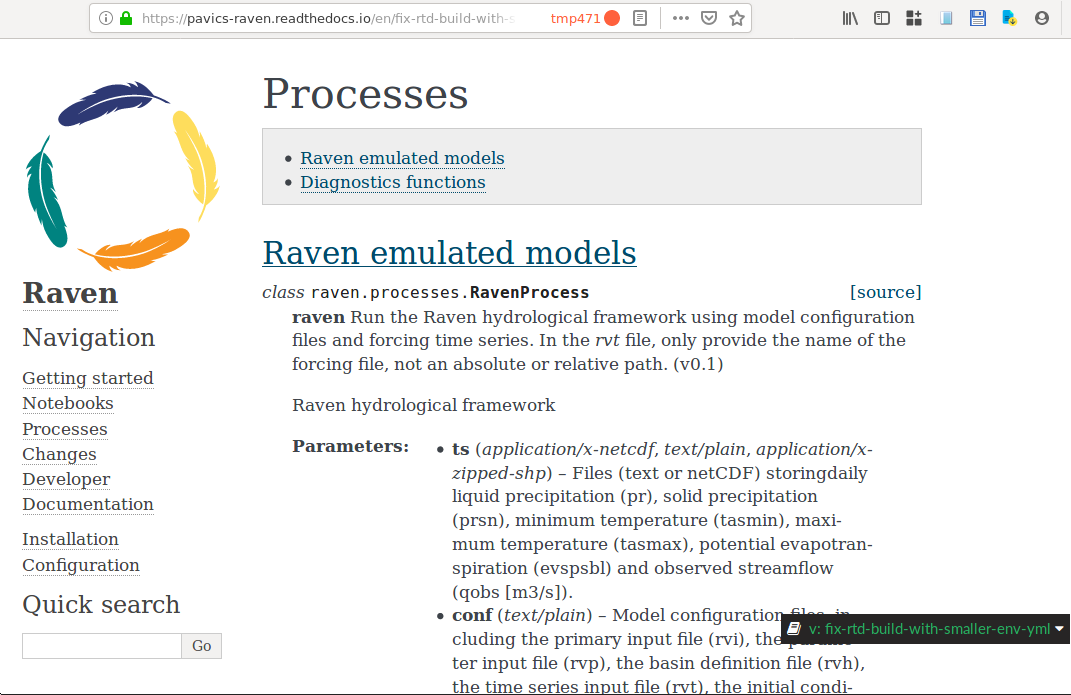Viewport: 1071px width, 695px height.
Task: Go to the Notebooks page
Action: [68, 403]
